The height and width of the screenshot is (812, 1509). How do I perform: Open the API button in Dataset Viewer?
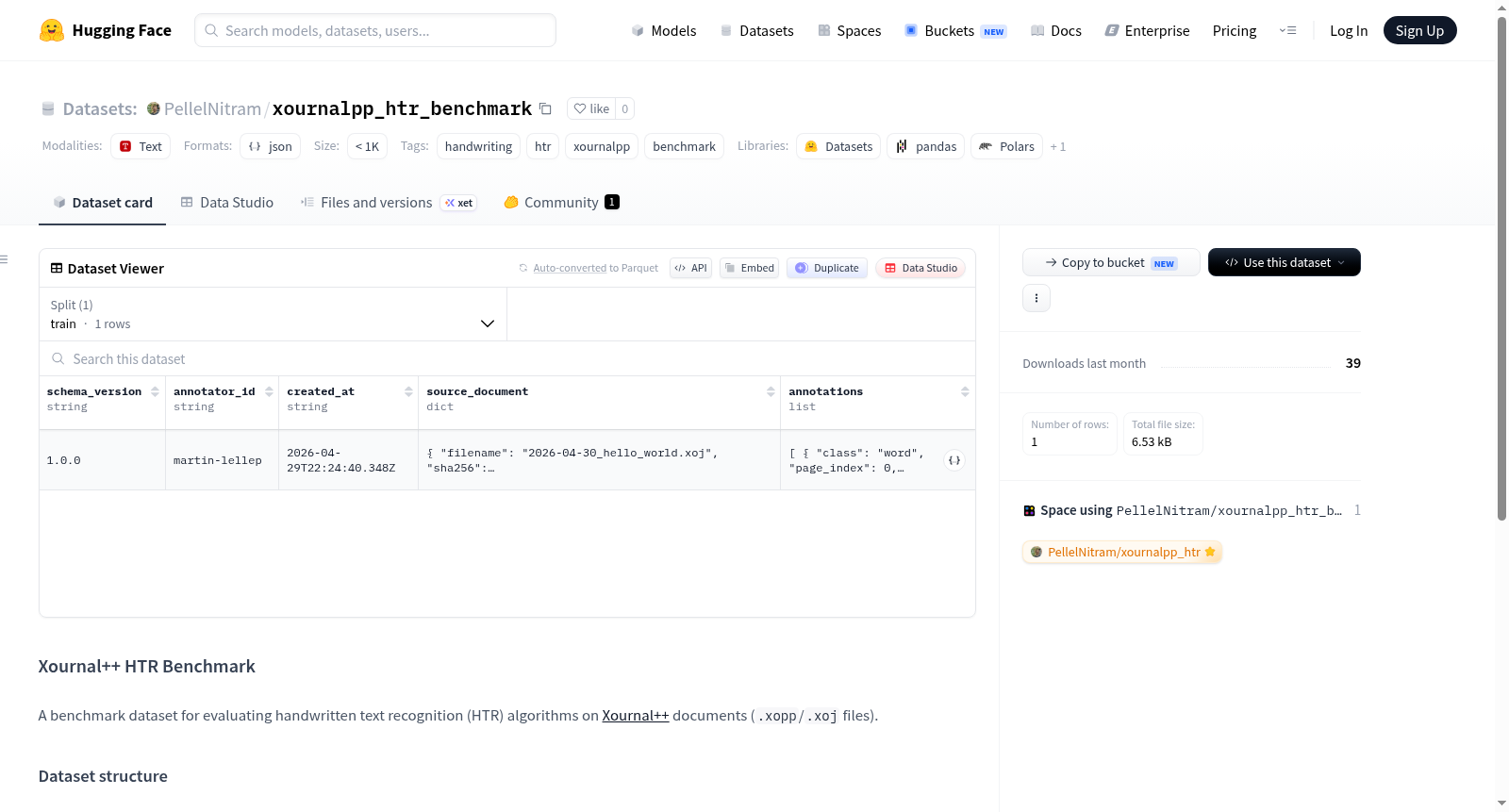coord(690,268)
